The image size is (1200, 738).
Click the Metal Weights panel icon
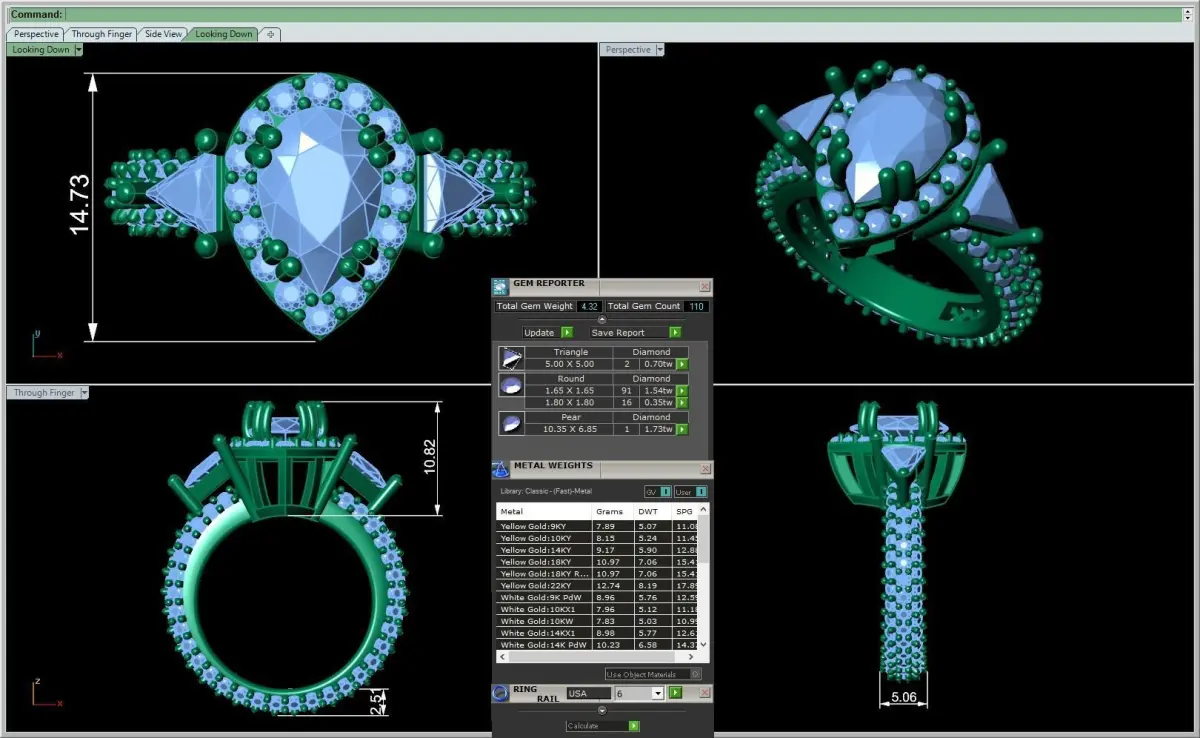(501, 469)
